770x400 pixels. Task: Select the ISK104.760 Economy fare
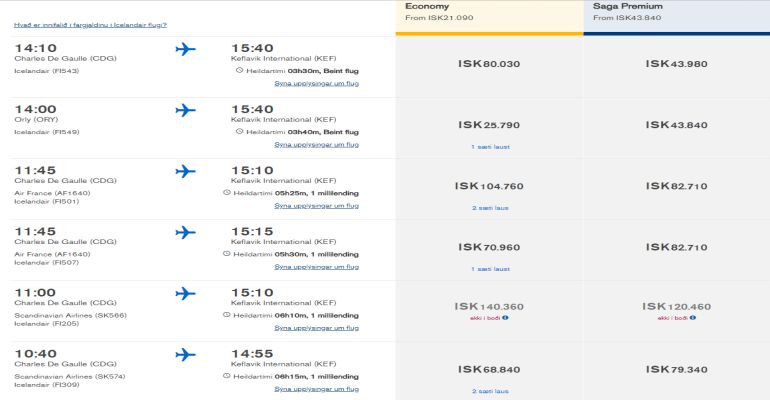pos(489,186)
